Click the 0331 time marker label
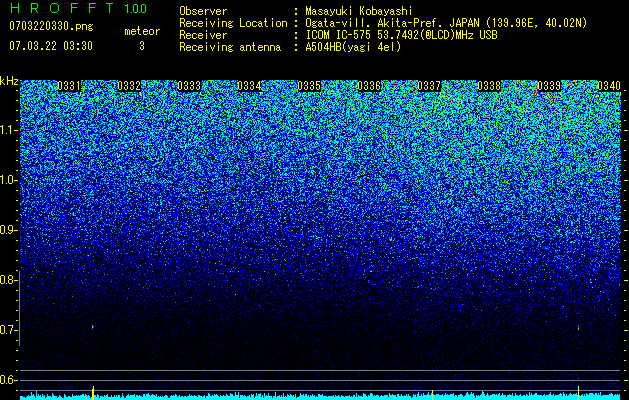The width and height of the screenshot is (629, 400). coord(69,86)
